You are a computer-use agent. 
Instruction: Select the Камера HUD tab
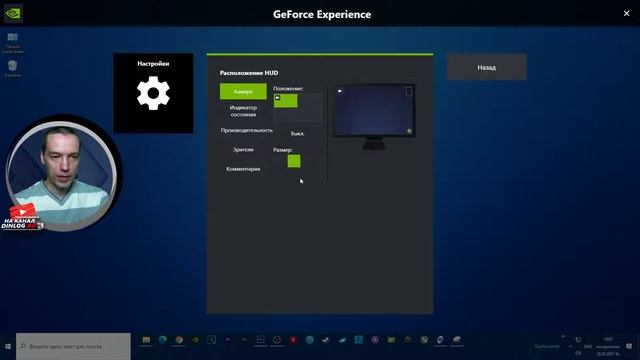point(243,91)
